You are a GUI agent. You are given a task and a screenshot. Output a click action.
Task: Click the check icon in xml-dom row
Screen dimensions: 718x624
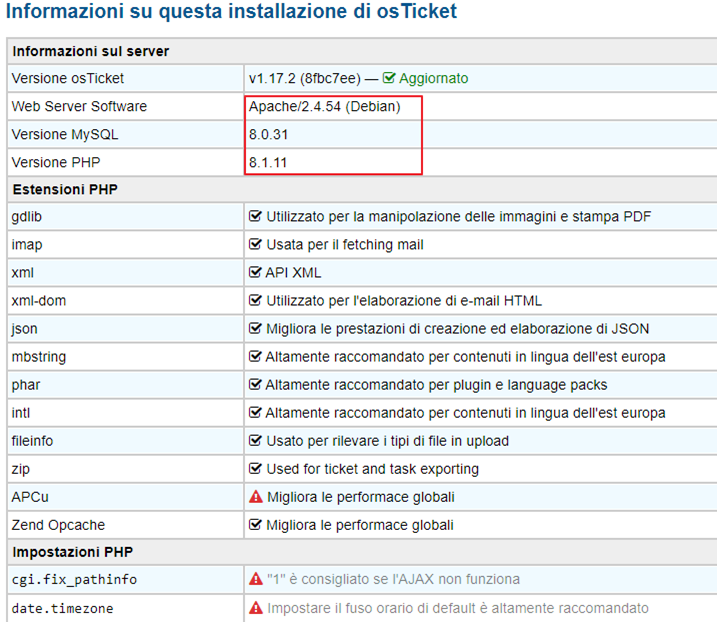[255, 300]
